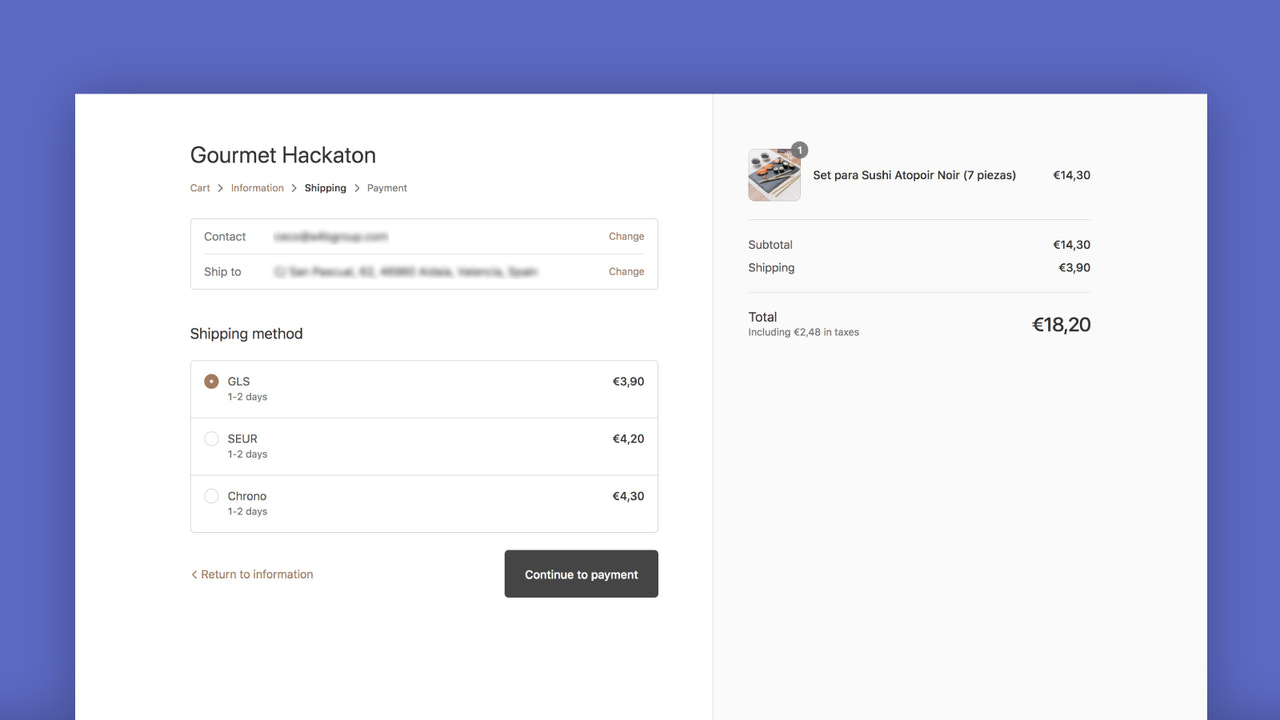Screen dimensions: 1280x720
Task: Click the Payment breadcrumb step
Action: click(387, 187)
